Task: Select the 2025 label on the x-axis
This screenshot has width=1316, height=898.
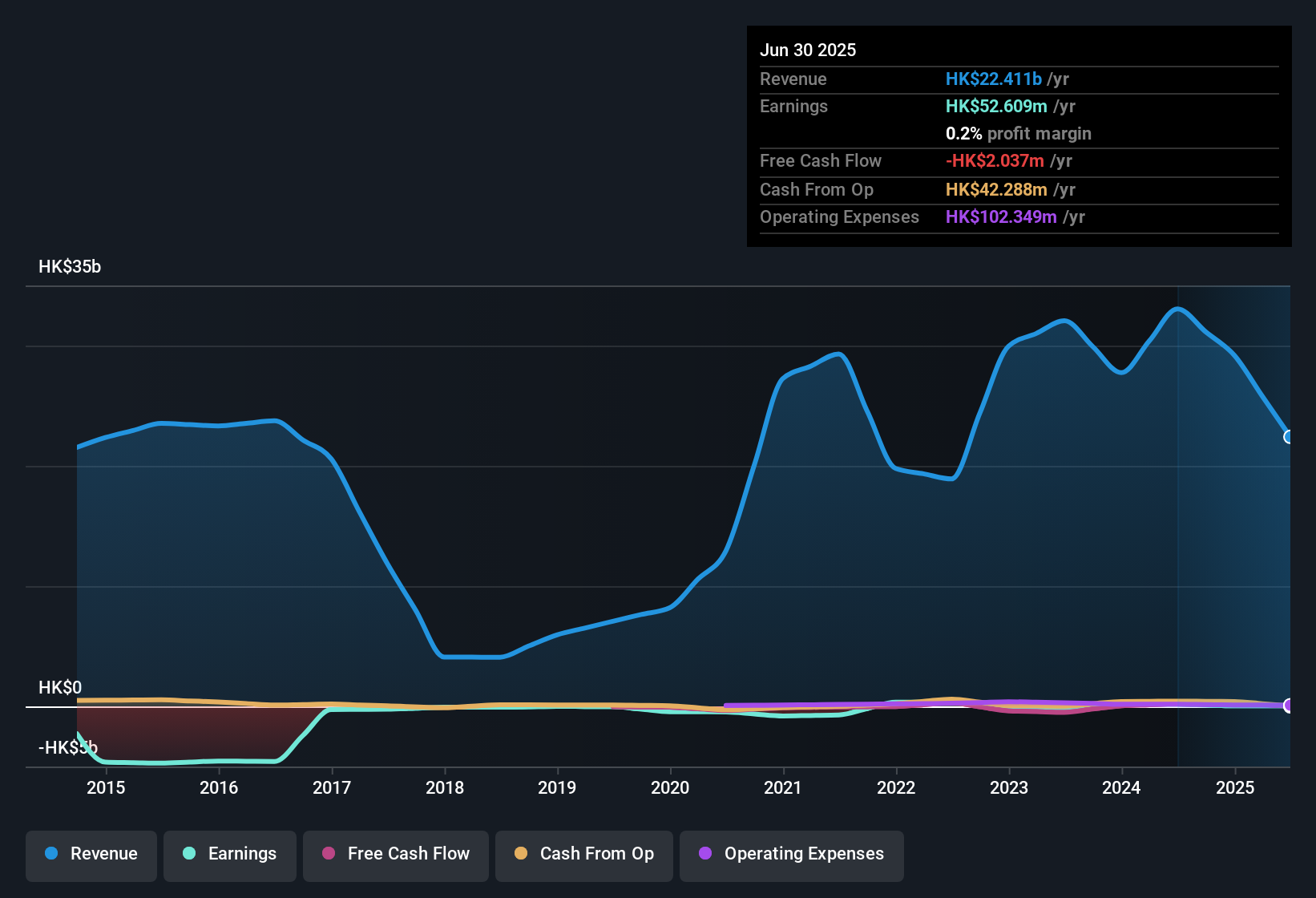Action: pyautogui.click(x=1235, y=787)
